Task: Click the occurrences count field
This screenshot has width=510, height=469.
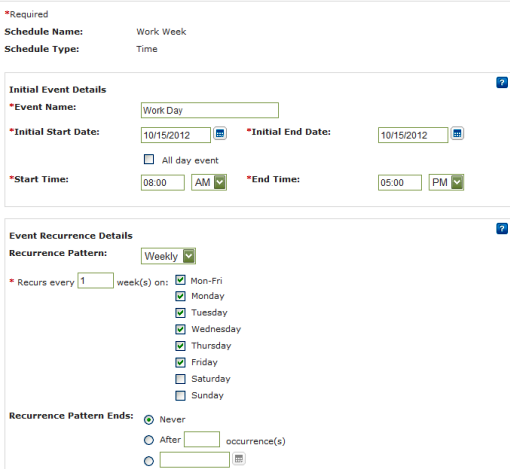Action: (x=202, y=439)
